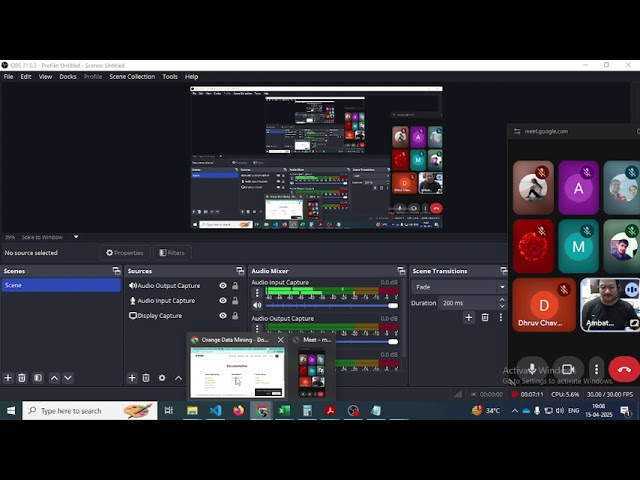
Task: Open Task View button on taskbar
Action: click(x=169, y=411)
